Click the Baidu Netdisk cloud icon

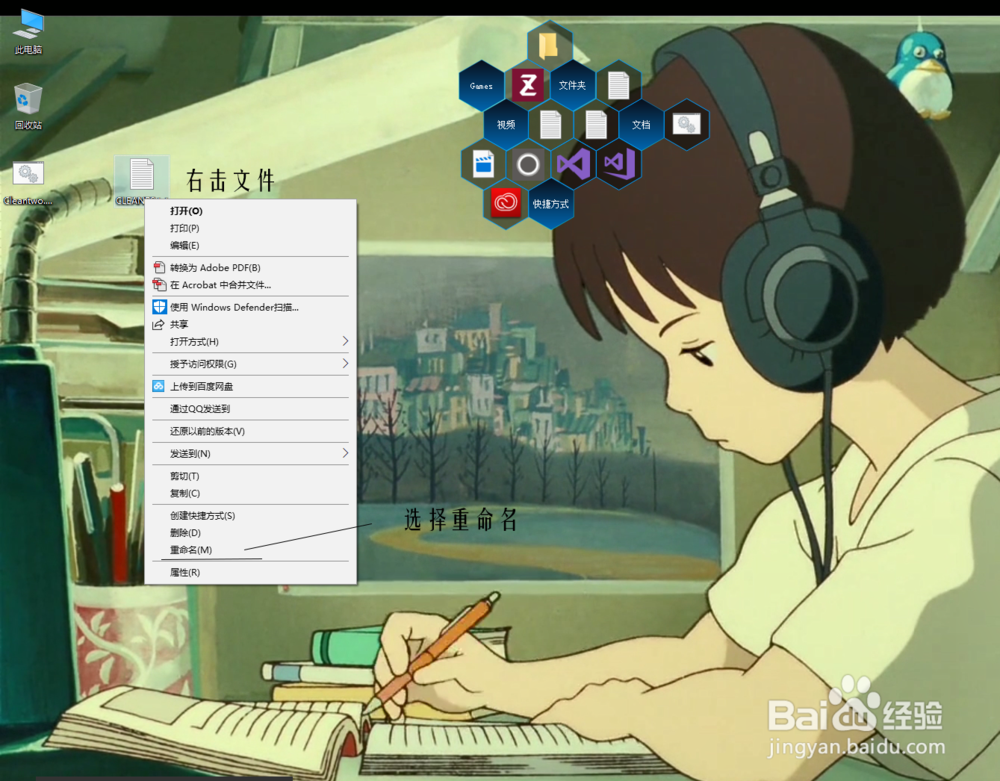point(159,386)
